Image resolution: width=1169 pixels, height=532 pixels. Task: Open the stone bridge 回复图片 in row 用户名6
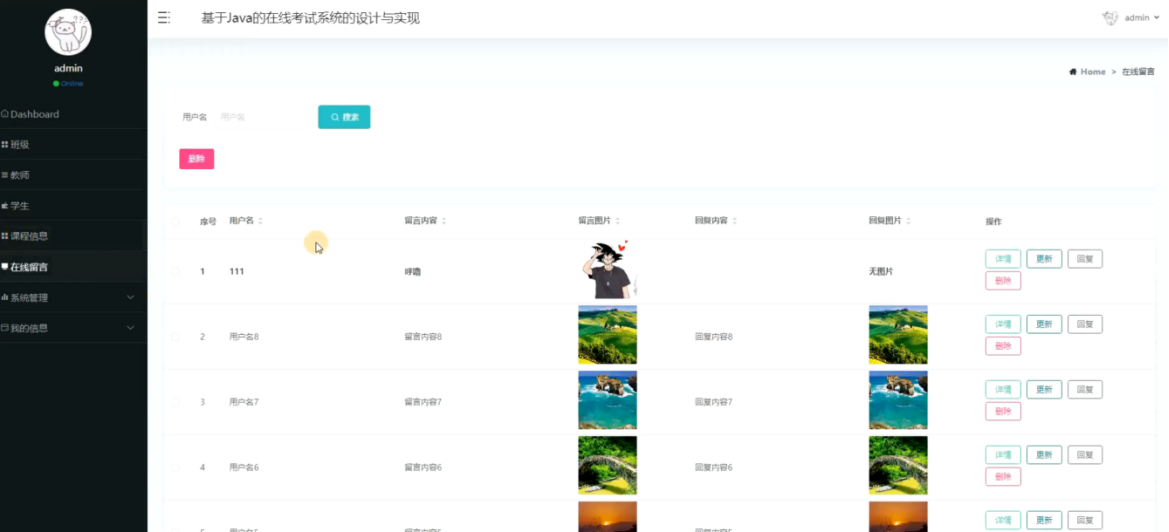pos(898,466)
